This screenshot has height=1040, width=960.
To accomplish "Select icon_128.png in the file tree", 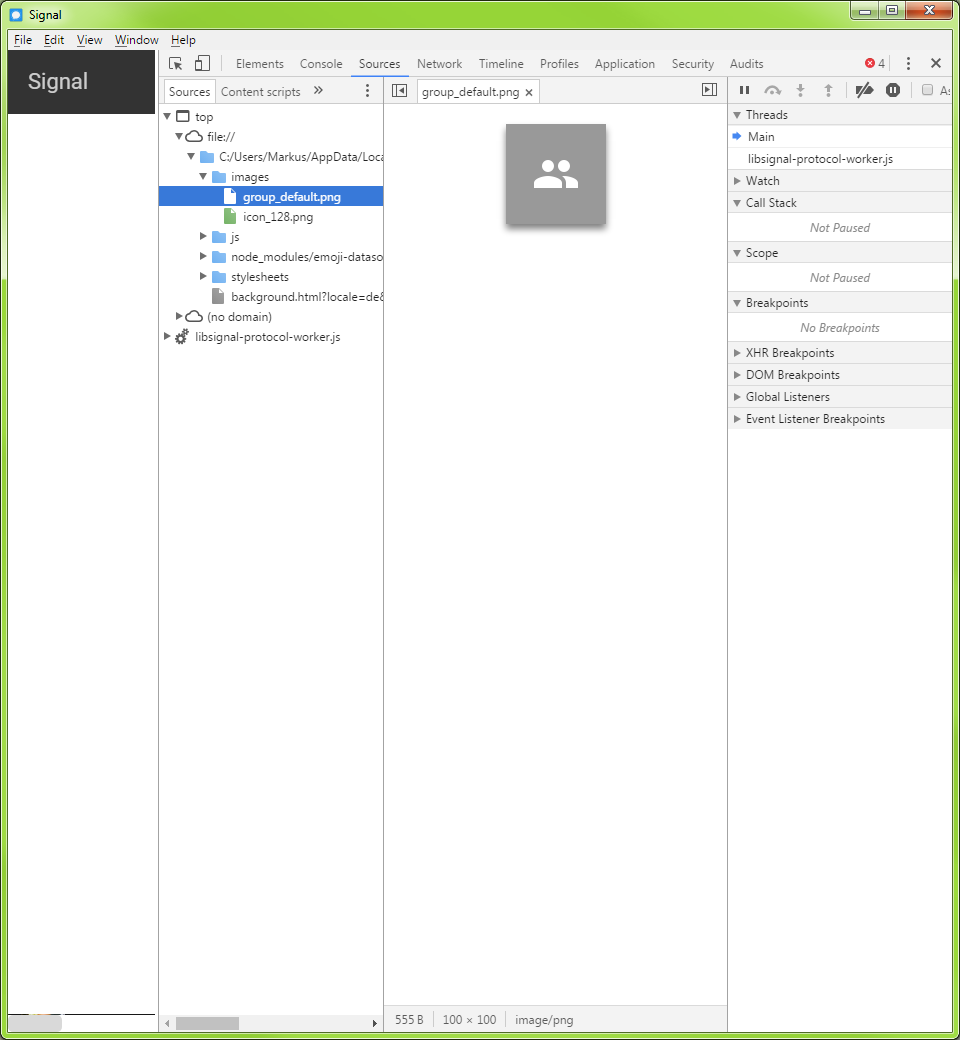I will 277,217.
